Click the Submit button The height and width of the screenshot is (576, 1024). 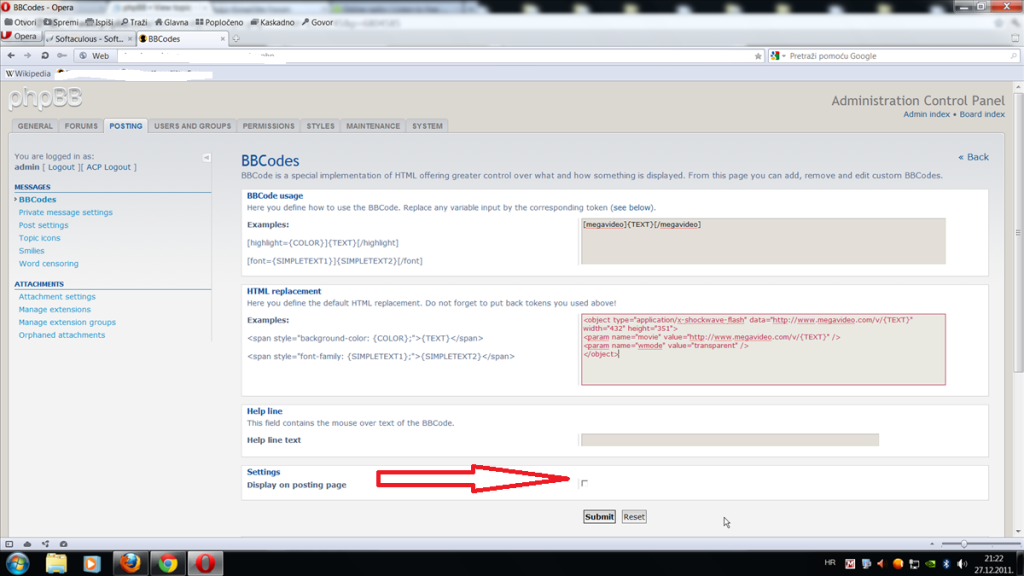click(x=599, y=517)
